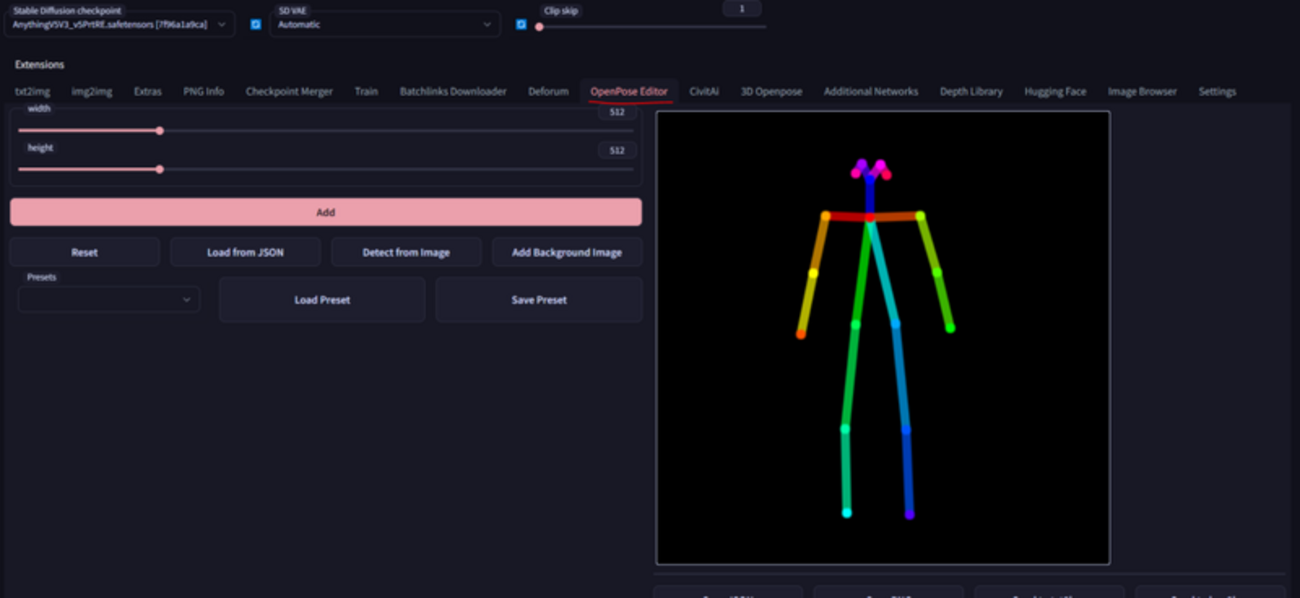Click the Reset button
Screen dimensions: 1300x598
tap(85, 252)
